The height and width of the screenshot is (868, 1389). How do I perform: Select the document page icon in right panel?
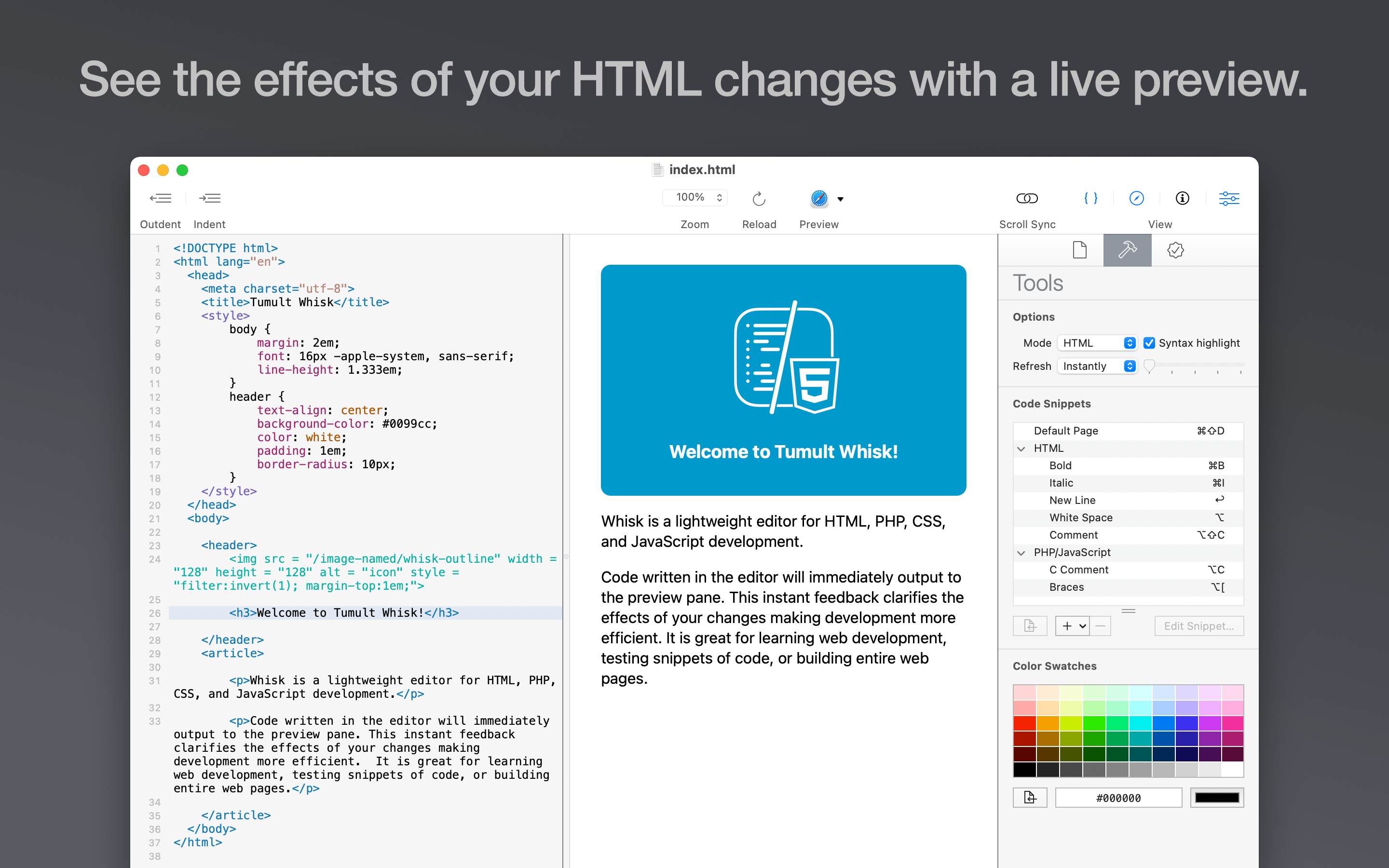click(x=1079, y=250)
